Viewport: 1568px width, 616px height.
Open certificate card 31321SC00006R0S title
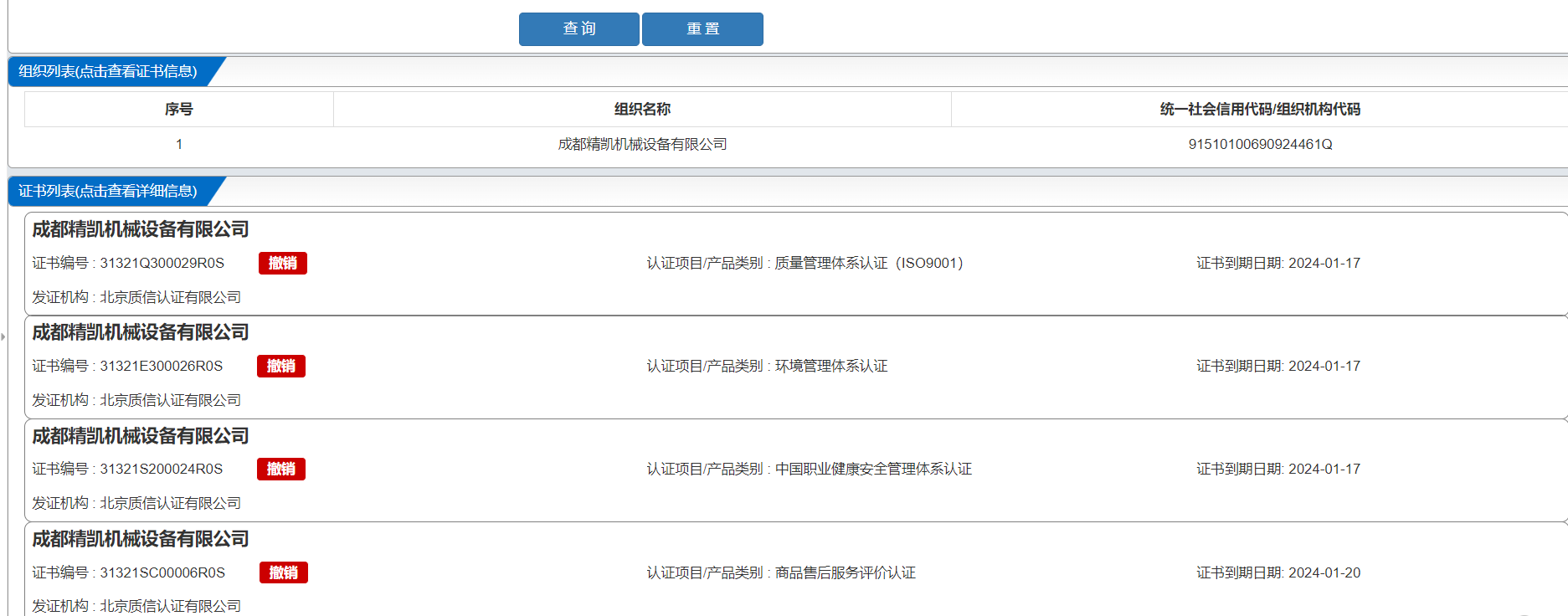tap(141, 539)
